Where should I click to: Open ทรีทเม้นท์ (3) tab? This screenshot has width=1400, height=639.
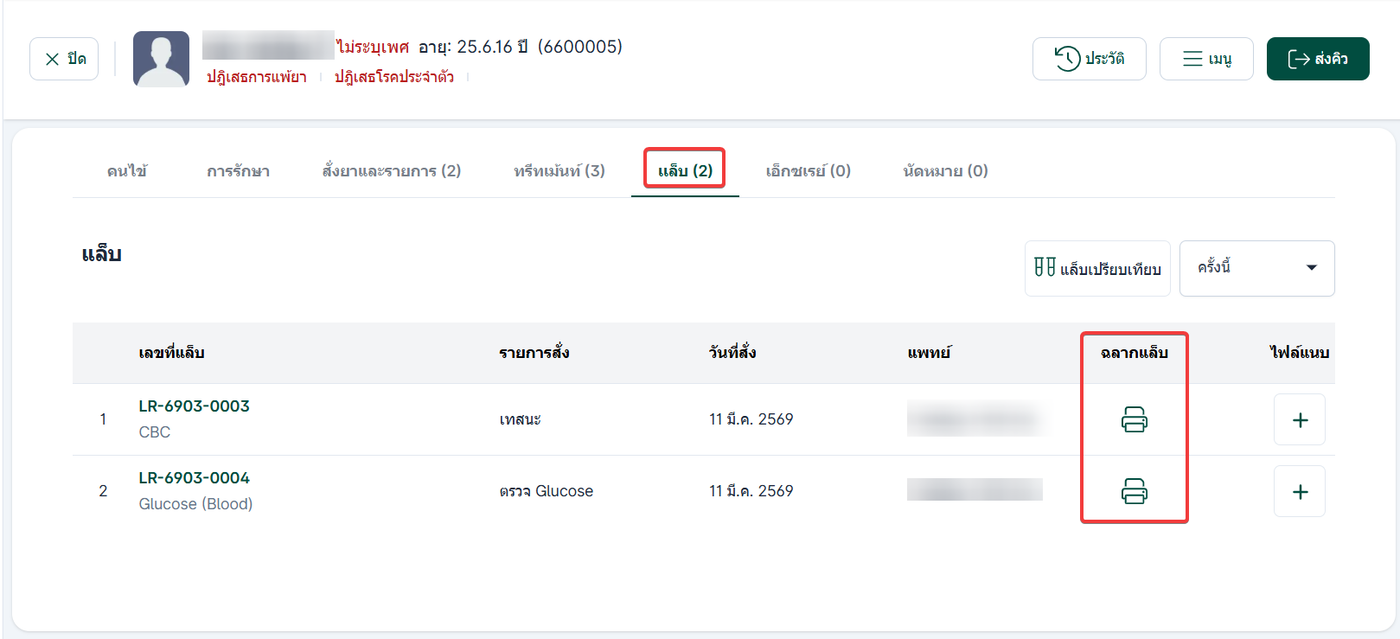[559, 171]
